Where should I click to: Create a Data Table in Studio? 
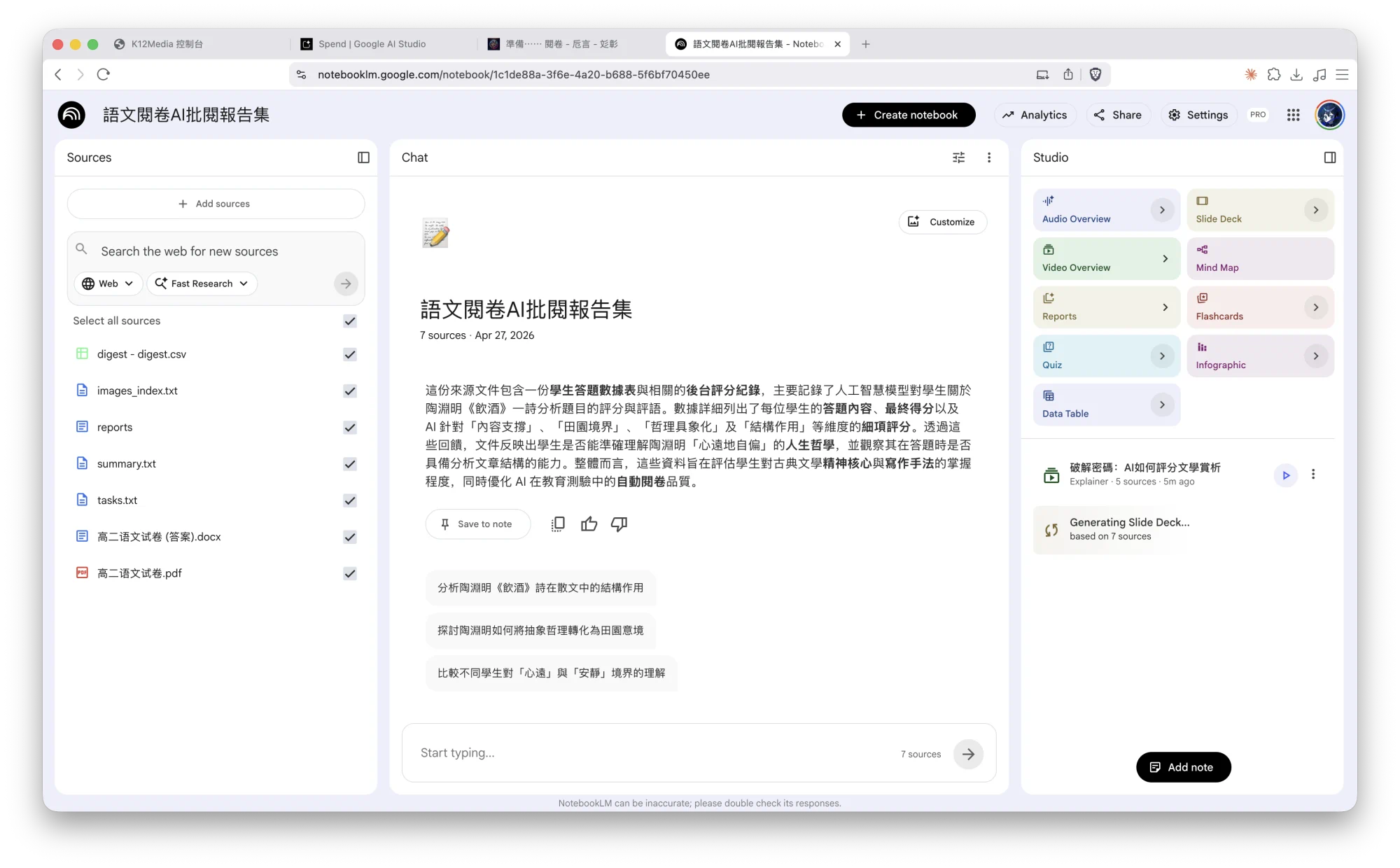click(1092, 404)
